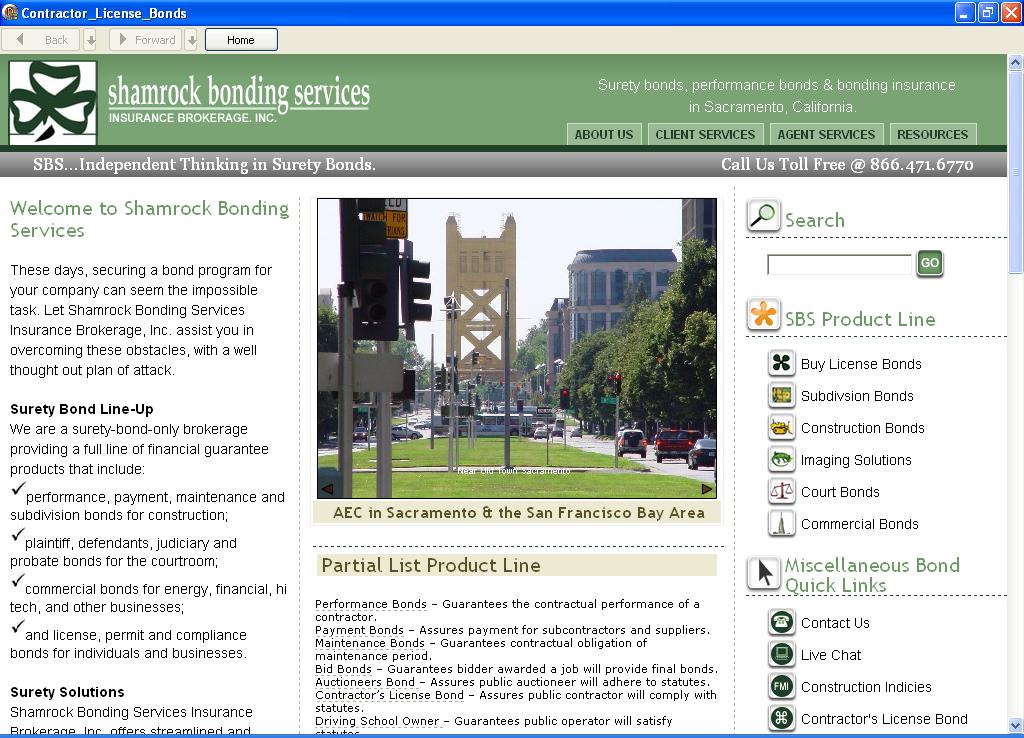Click the Live Chat monitor icon
1024x738 pixels.
point(782,654)
